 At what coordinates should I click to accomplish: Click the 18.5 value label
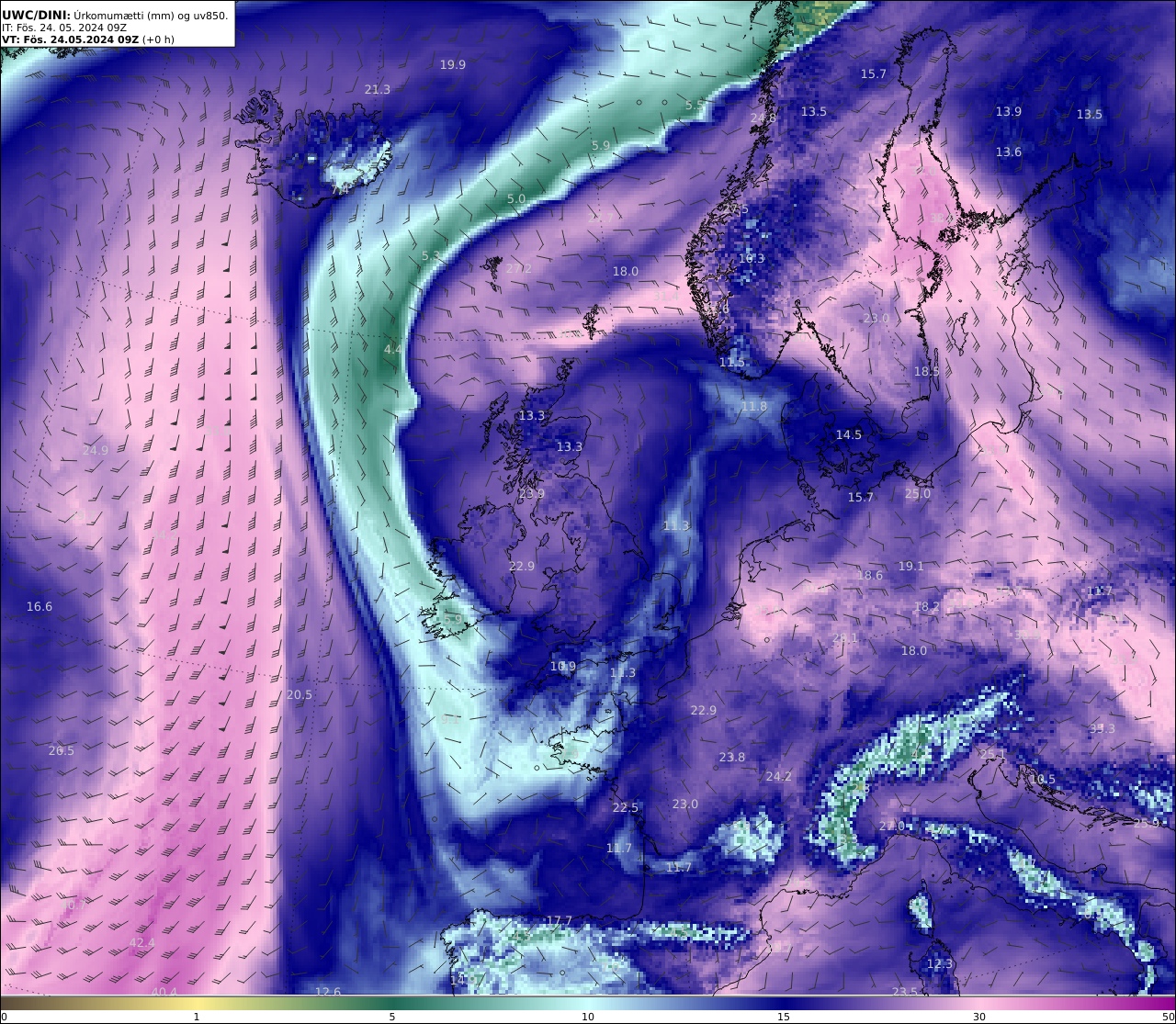point(927,372)
